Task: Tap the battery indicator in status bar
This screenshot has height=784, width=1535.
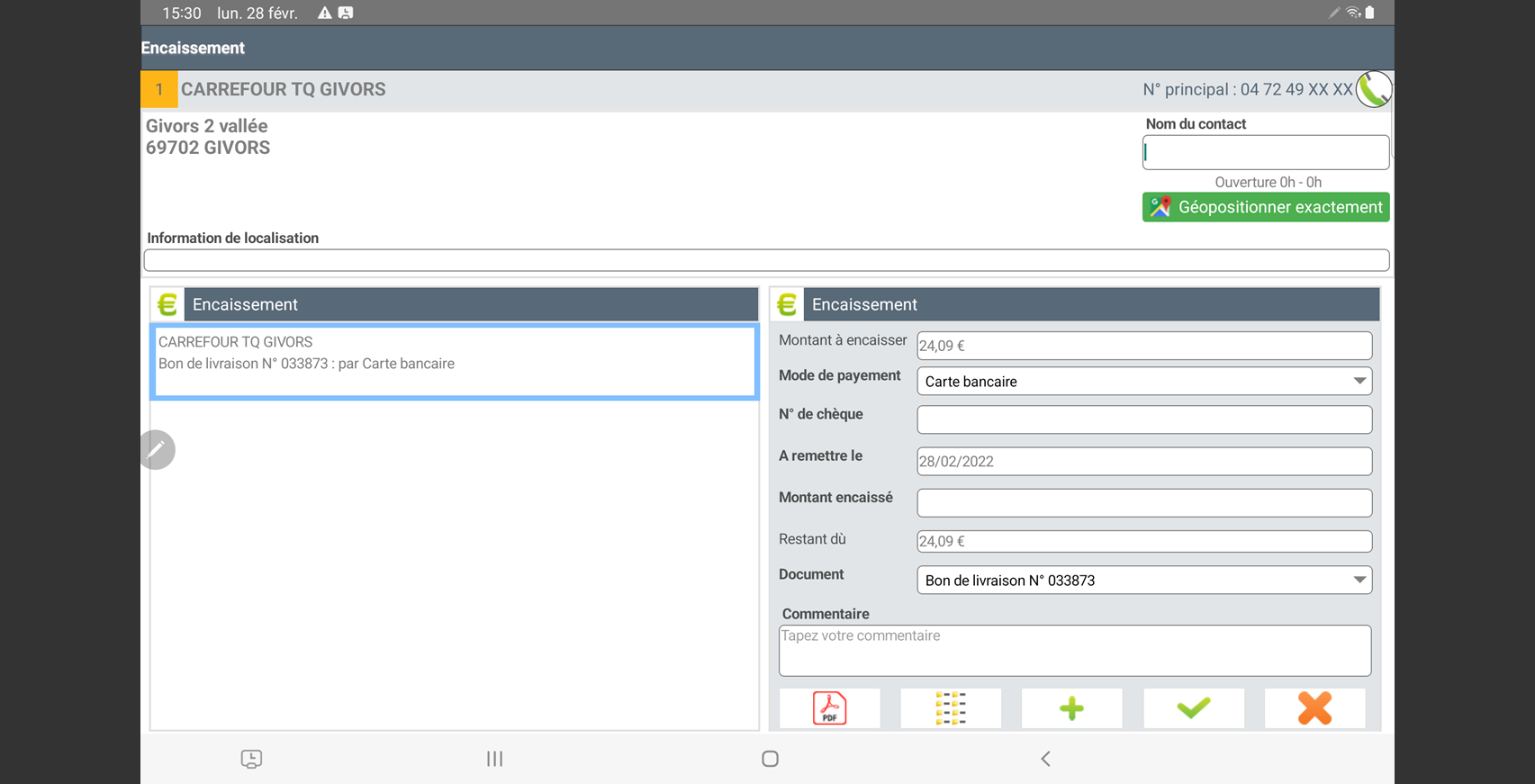Action: [1369, 13]
